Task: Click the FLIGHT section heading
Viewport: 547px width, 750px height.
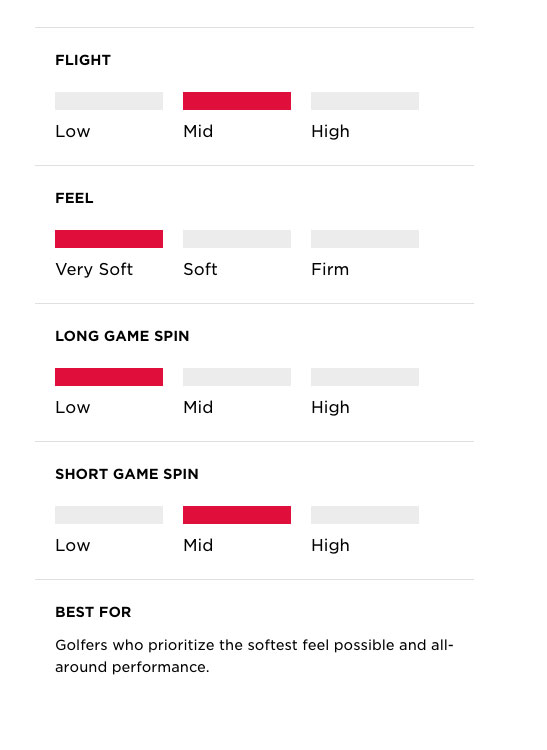Action: click(x=83, y=60)
